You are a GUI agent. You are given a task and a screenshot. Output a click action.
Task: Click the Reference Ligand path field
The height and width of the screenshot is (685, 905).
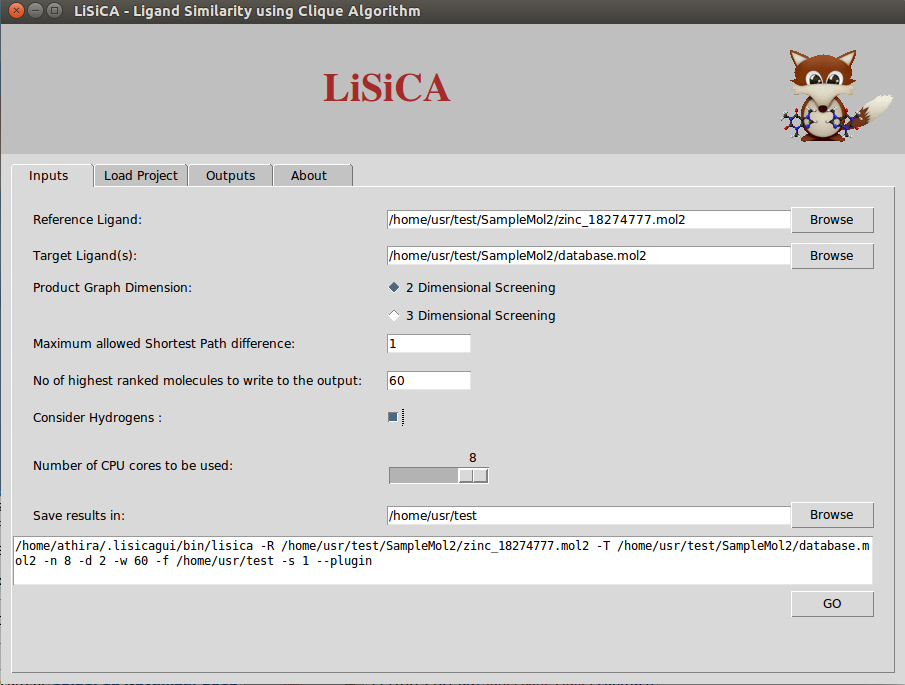[x=588, y=219]
